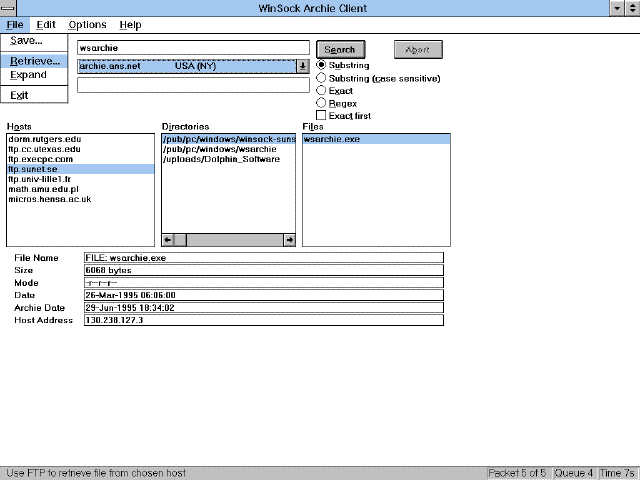Screen dimensions: 640x480
Task: Click Directories list right scroll arrow
Action: pyautogui.click(x=289, y=240)
